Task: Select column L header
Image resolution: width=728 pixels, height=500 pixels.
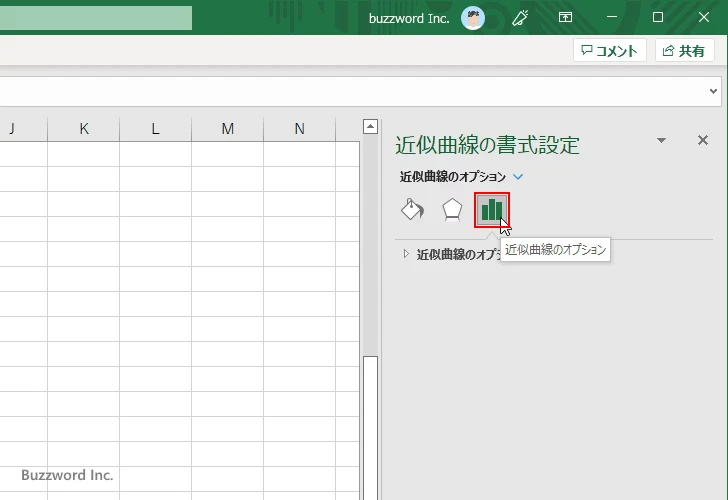Action: point(156,129)
